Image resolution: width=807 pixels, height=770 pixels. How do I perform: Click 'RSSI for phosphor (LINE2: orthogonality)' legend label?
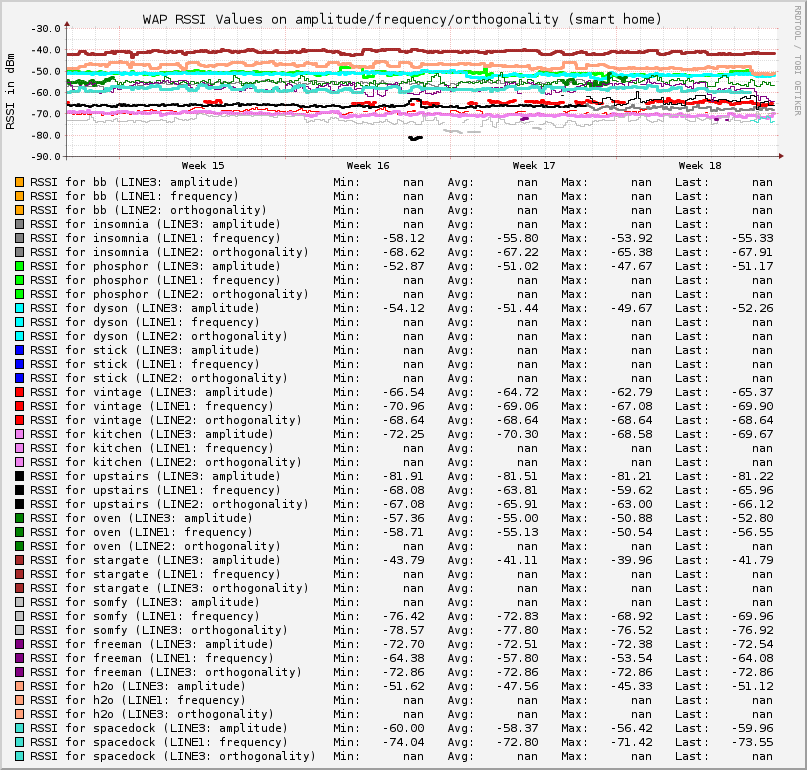tap(169, 294)
